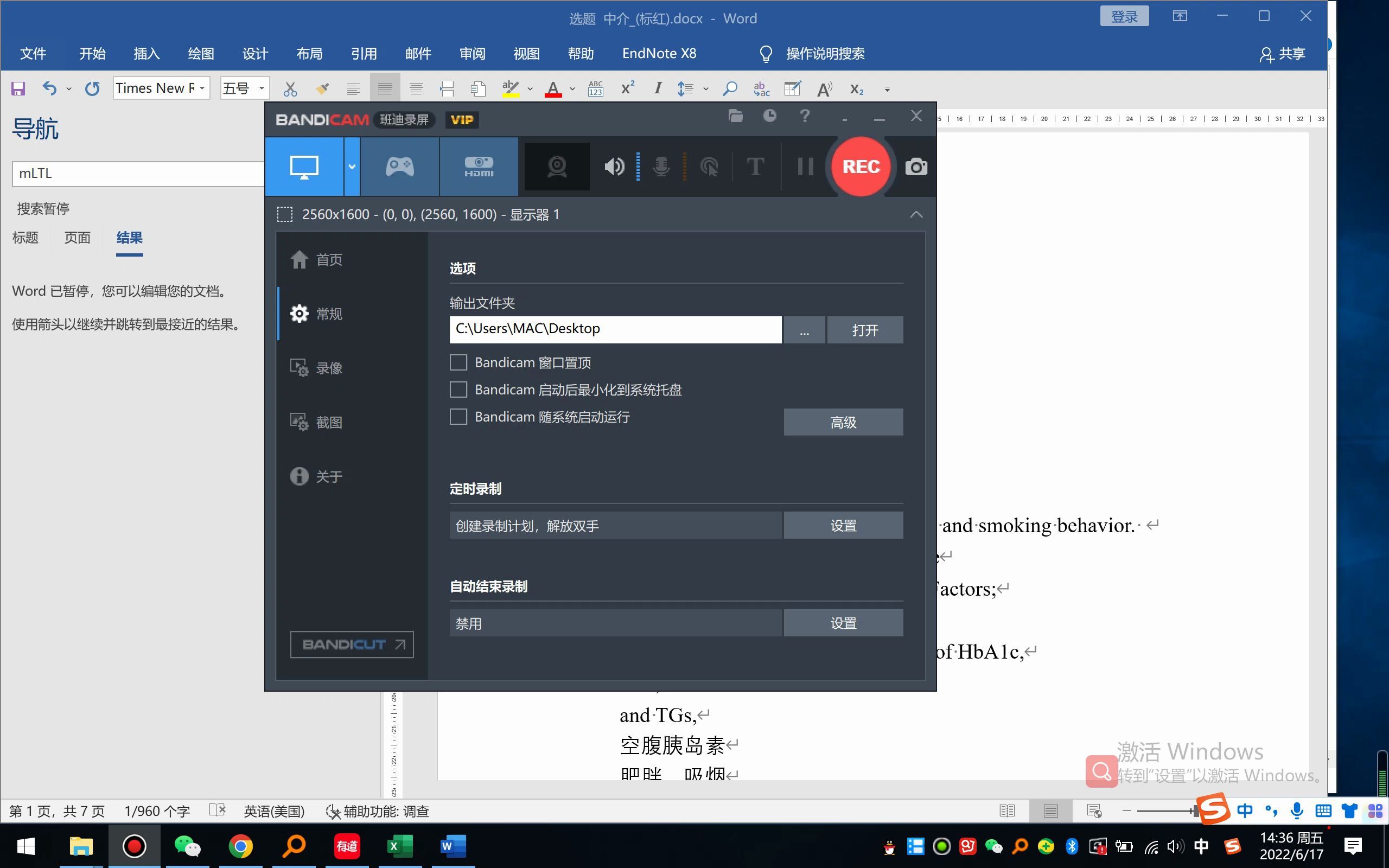Image resolution: width=1389 pixels, height=868 pixels.
Task: Undo the last action in Word
Action: [x=49, y=88]
